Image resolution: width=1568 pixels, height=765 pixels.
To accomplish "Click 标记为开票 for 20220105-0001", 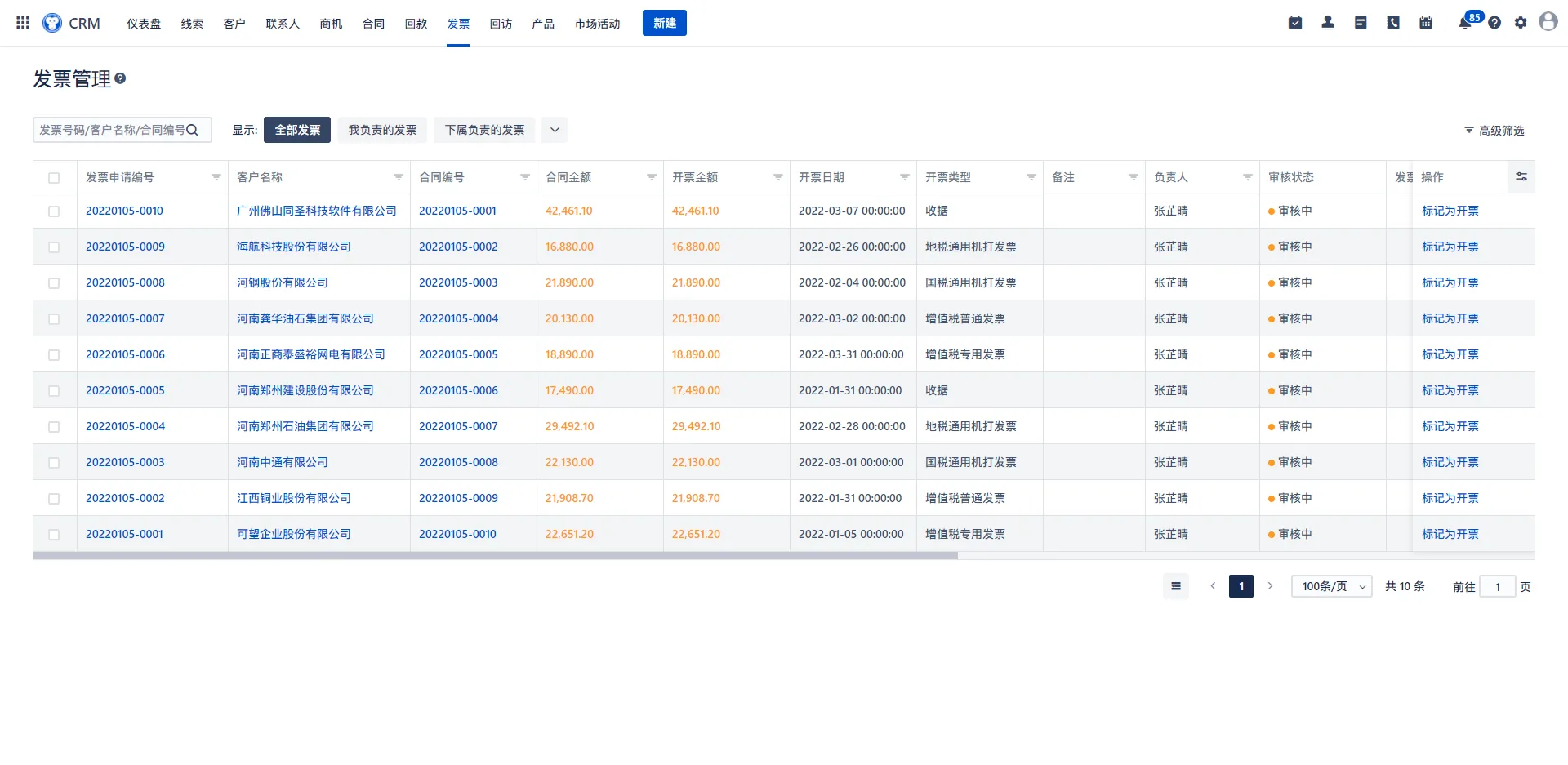I will click(x=1450, y=534).
